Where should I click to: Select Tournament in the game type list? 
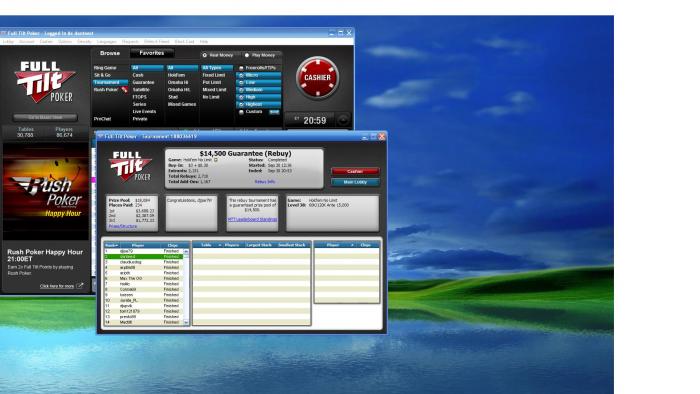pos(110,83)
